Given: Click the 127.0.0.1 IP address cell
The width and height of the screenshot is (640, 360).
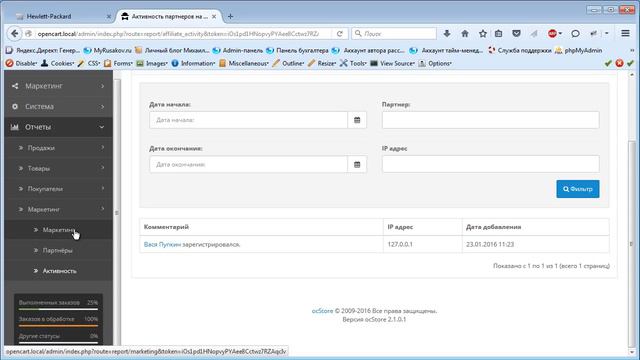Looking at the screenshot, I should pos(422,244).
